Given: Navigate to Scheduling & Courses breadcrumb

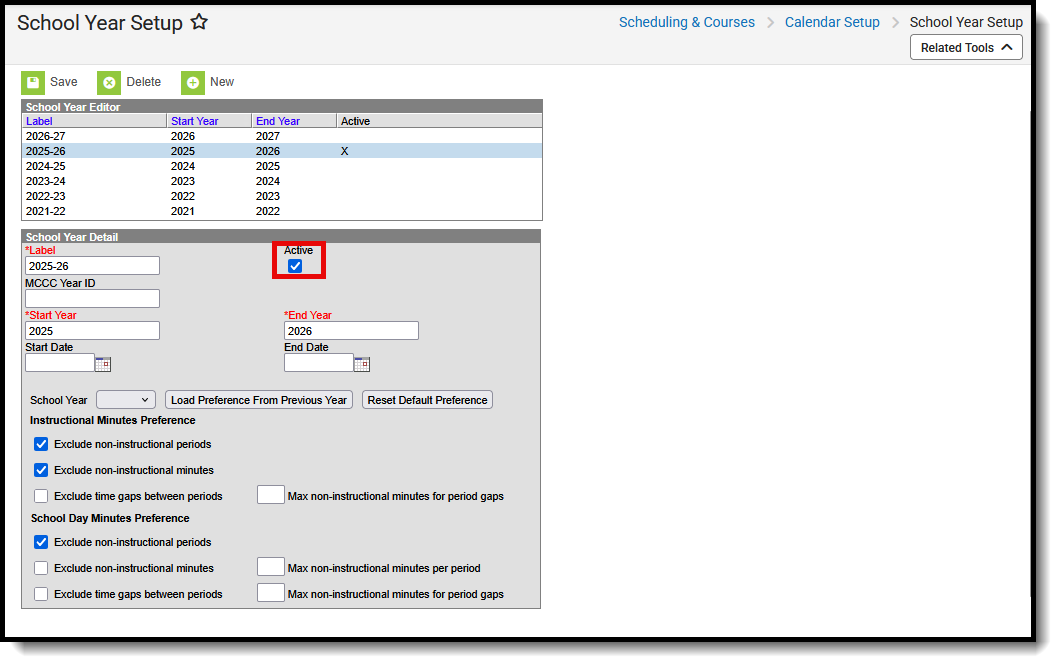Looking at the screenshot, I should pos(686,21).
